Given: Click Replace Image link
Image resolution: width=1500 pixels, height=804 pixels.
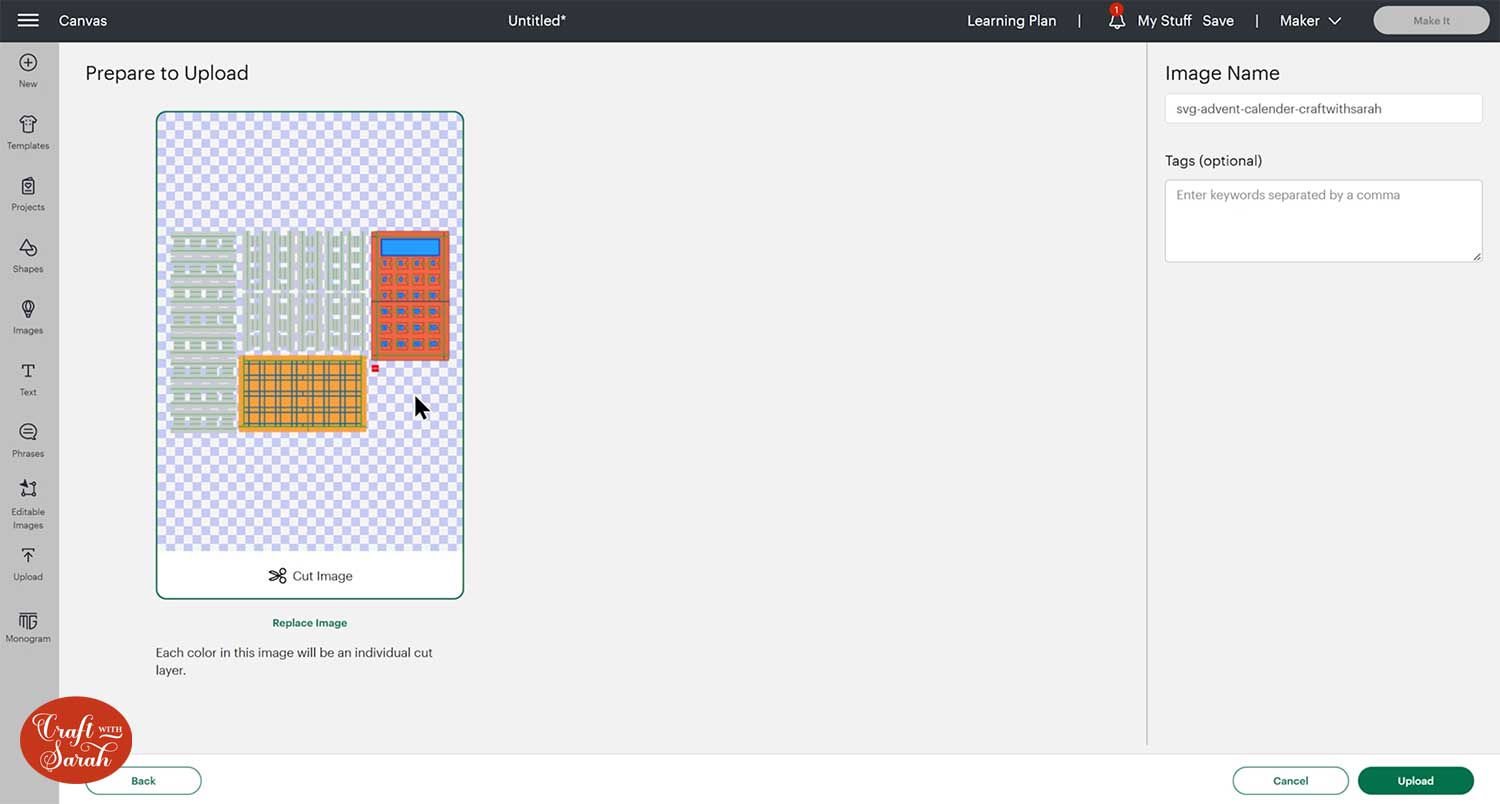Looking at the screenshot, I should (310, 623).
